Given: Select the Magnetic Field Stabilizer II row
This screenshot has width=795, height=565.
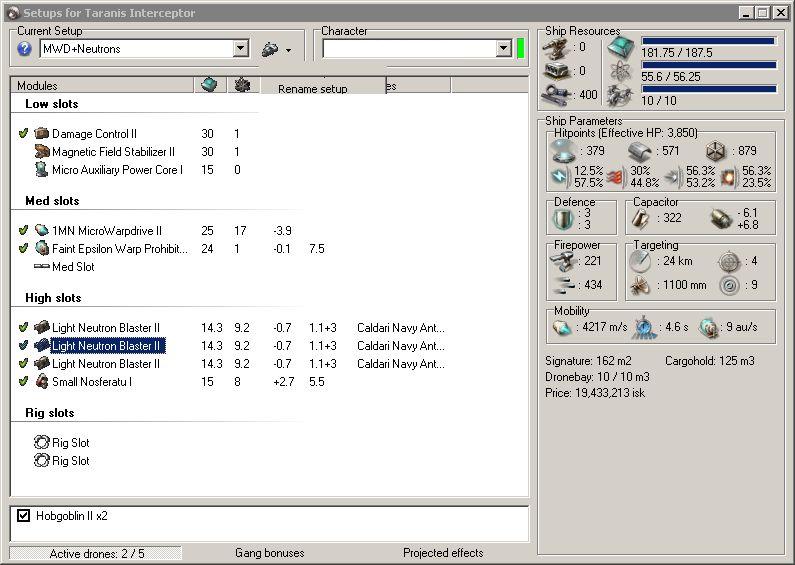Looking at the screenshot, I should 114,152.
